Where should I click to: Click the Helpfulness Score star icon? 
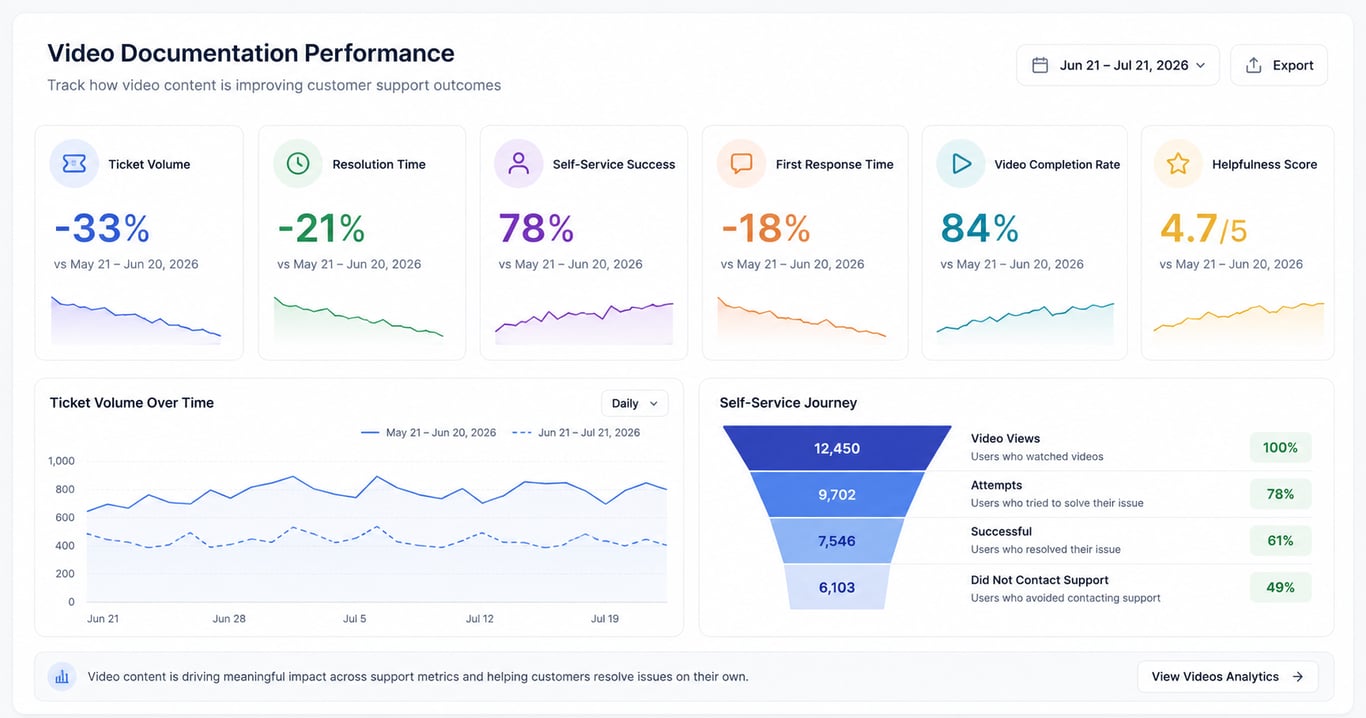(1178, 164)
